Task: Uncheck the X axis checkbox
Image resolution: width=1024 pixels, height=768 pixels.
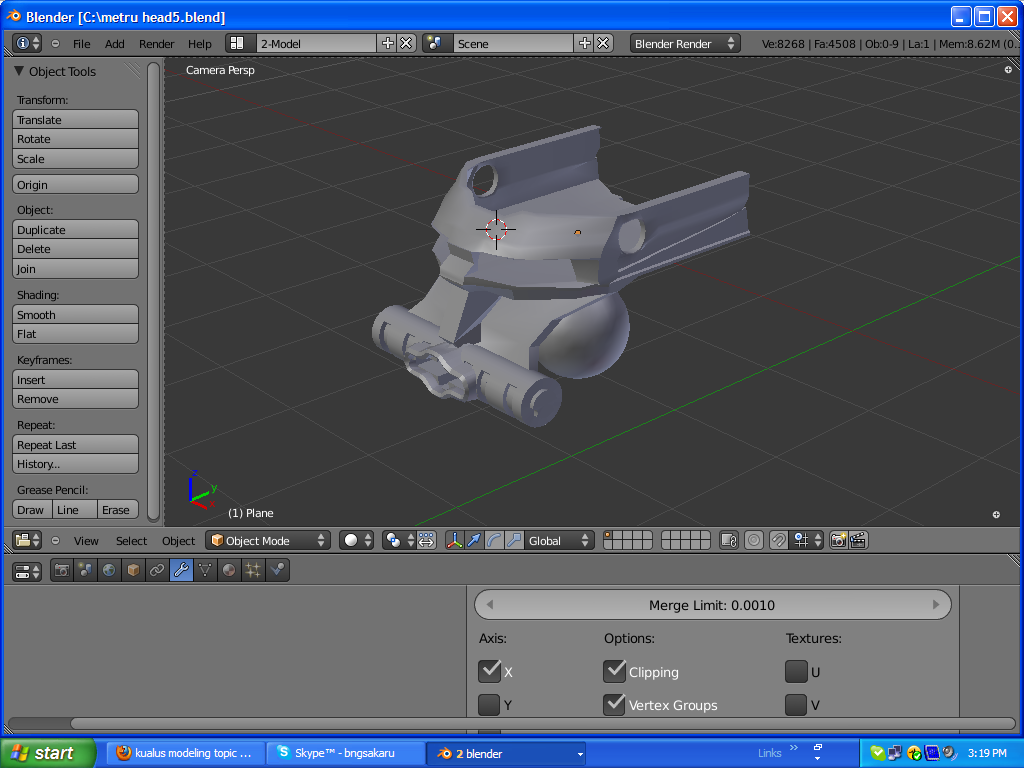Action: [489, 671]
